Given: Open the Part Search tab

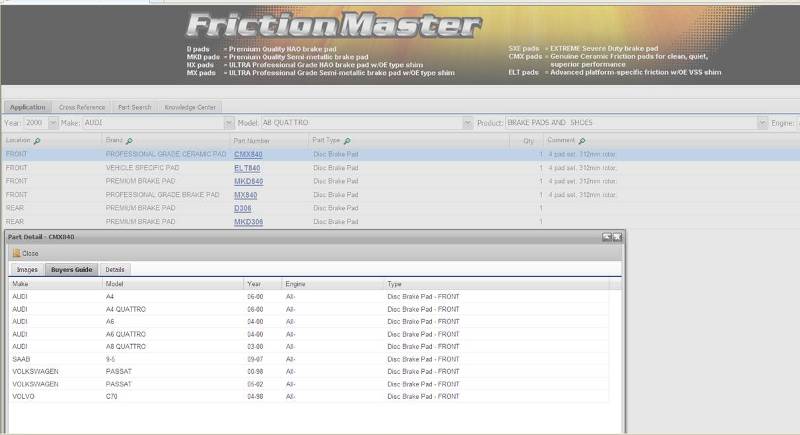Looking at the screenshot, I should (x=134, y=106).
